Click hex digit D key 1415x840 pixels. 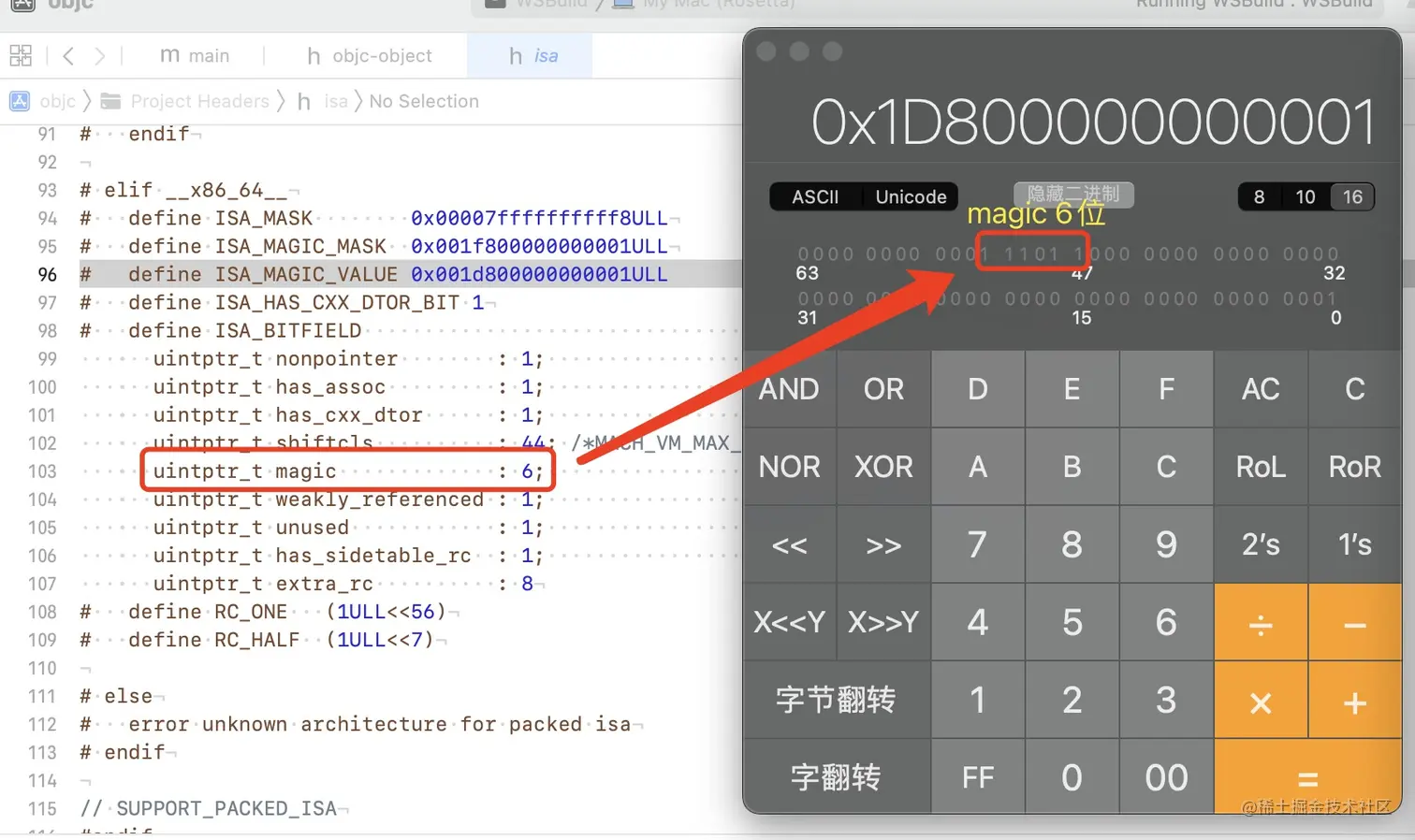978,389
